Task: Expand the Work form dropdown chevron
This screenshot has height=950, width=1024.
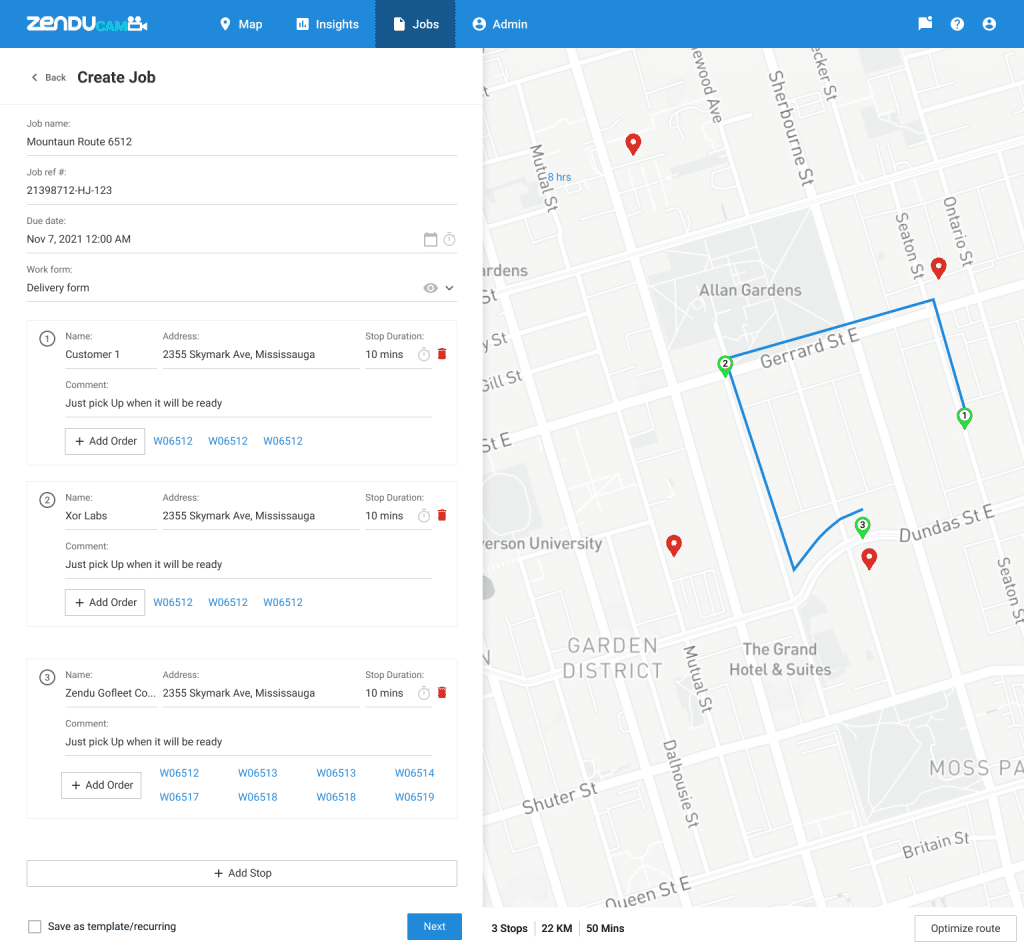Action: (449, 288)
